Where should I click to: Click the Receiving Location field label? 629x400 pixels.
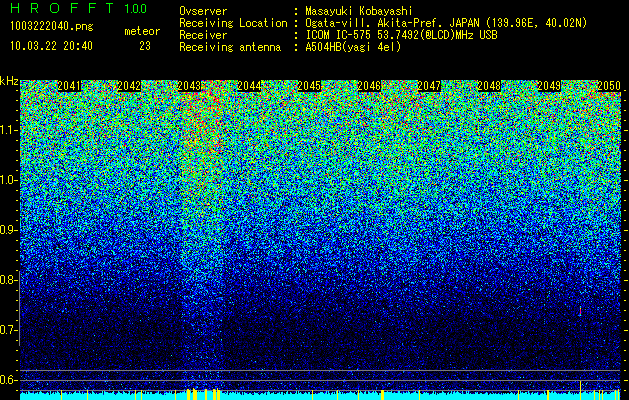point(233,23)
